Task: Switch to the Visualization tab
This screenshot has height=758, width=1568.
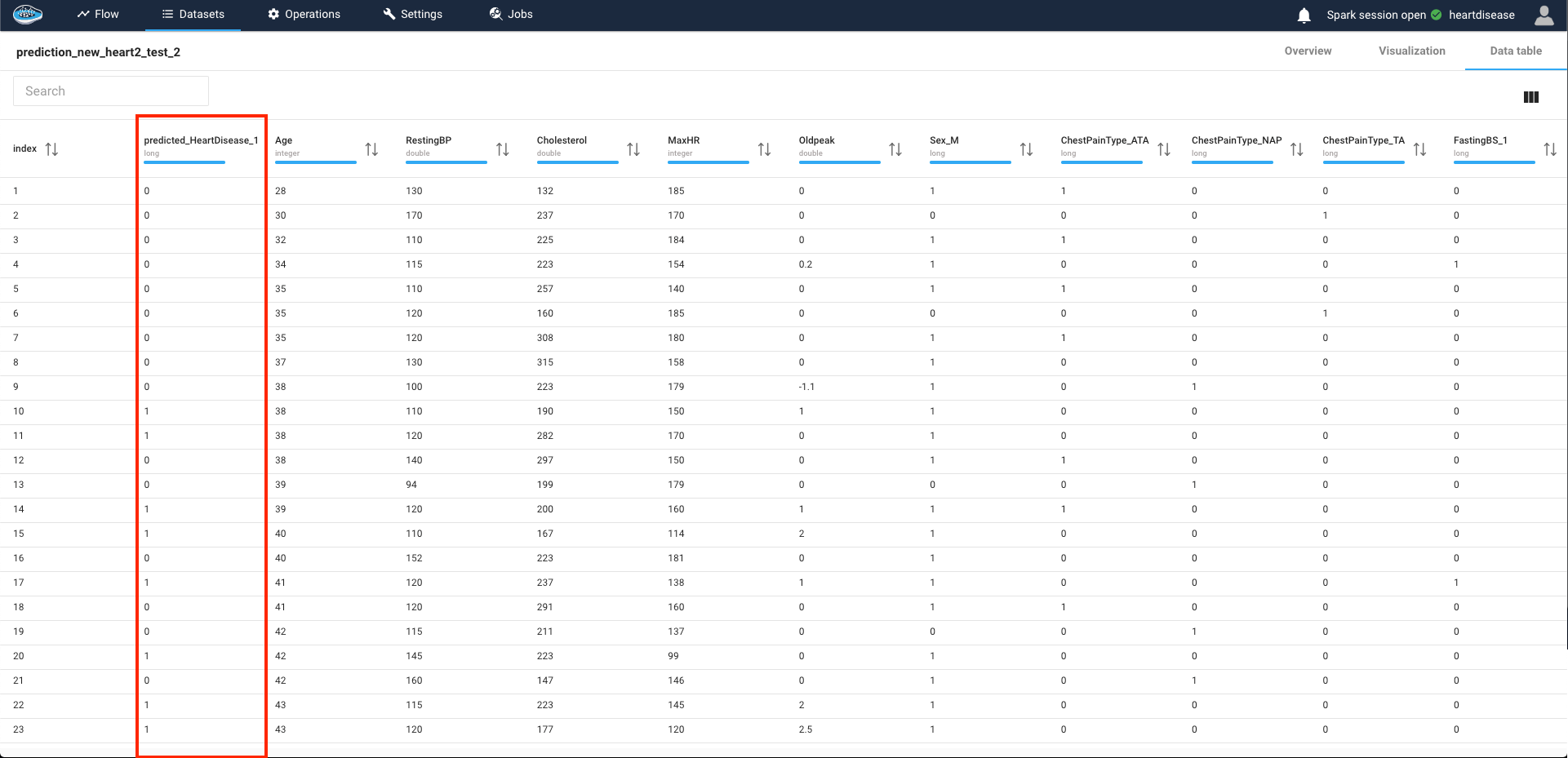Action: (x=1411, y=51)
